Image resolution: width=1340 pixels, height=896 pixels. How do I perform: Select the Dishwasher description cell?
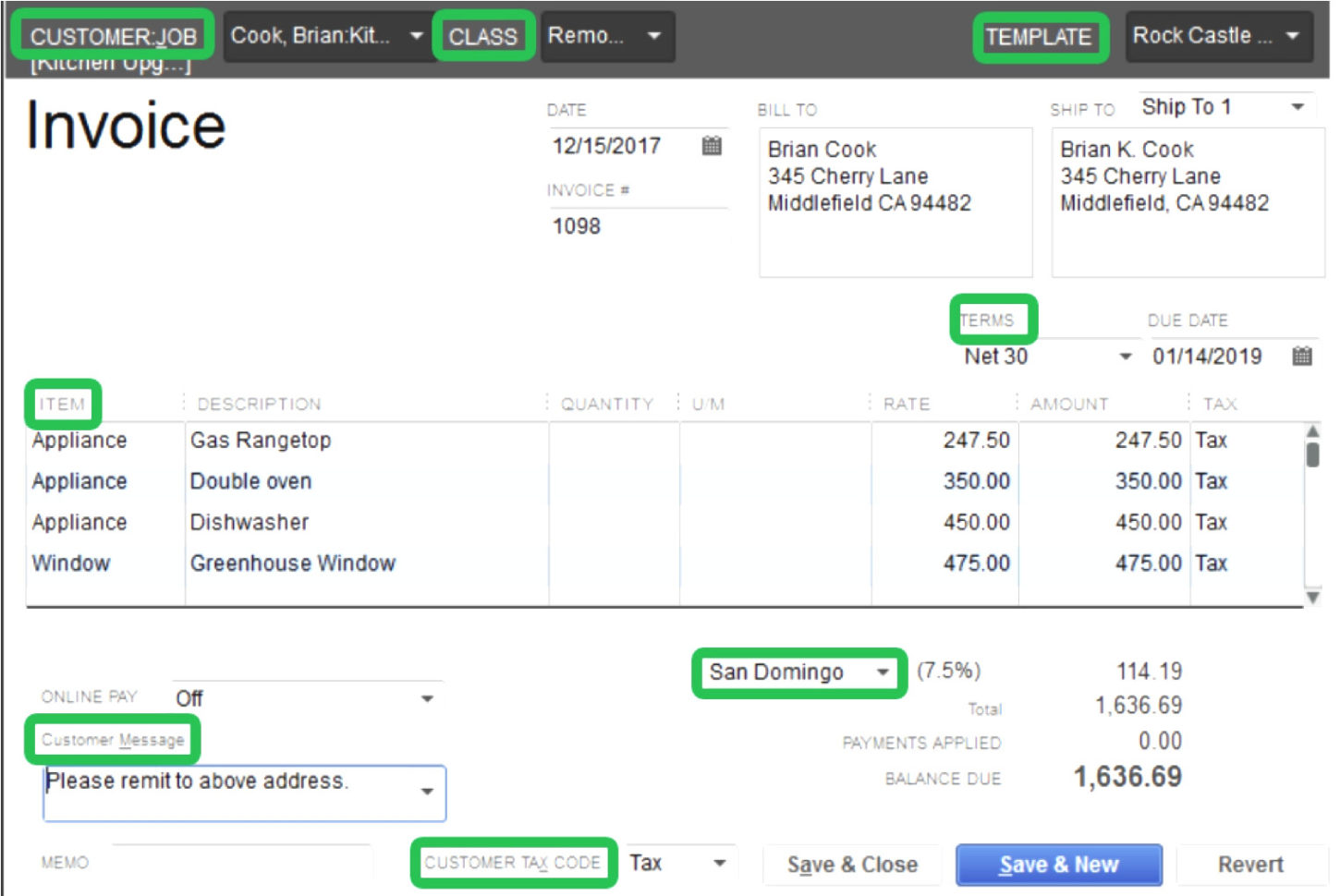pyautogui.click(x=367, y=522)
